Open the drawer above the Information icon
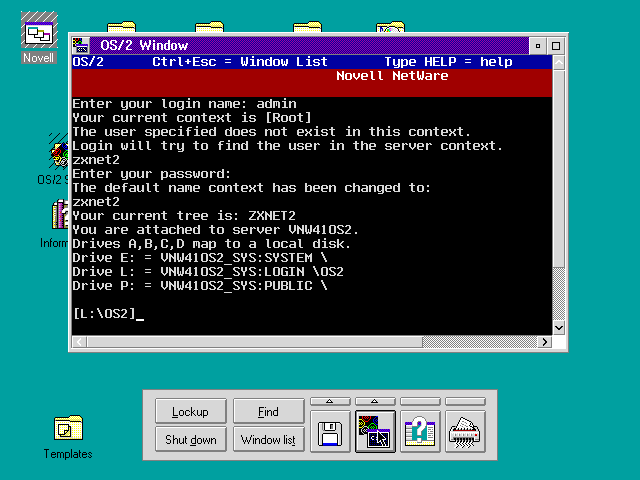 (x=420, y=402)
